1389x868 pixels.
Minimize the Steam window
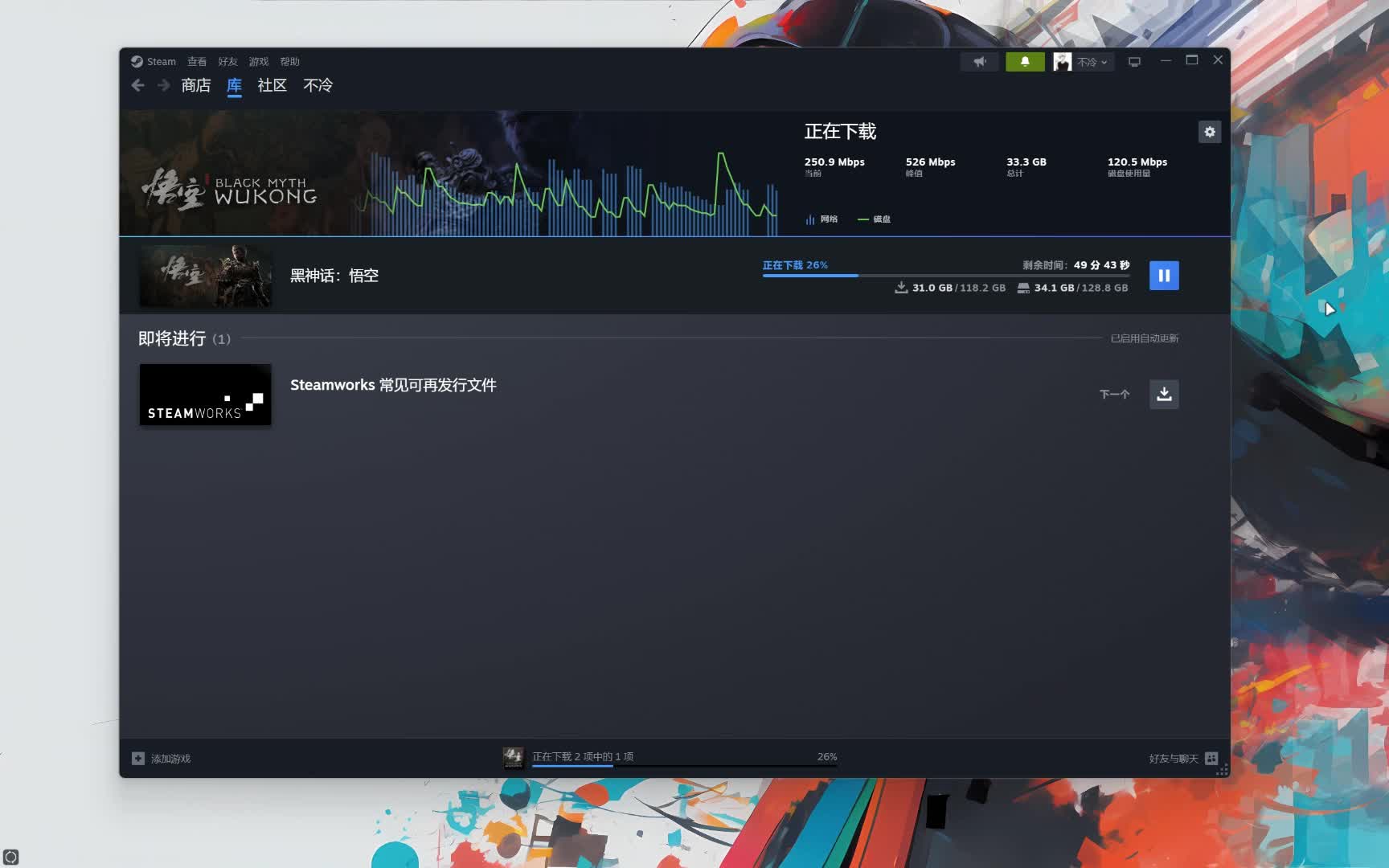(x=1166, y=60)
